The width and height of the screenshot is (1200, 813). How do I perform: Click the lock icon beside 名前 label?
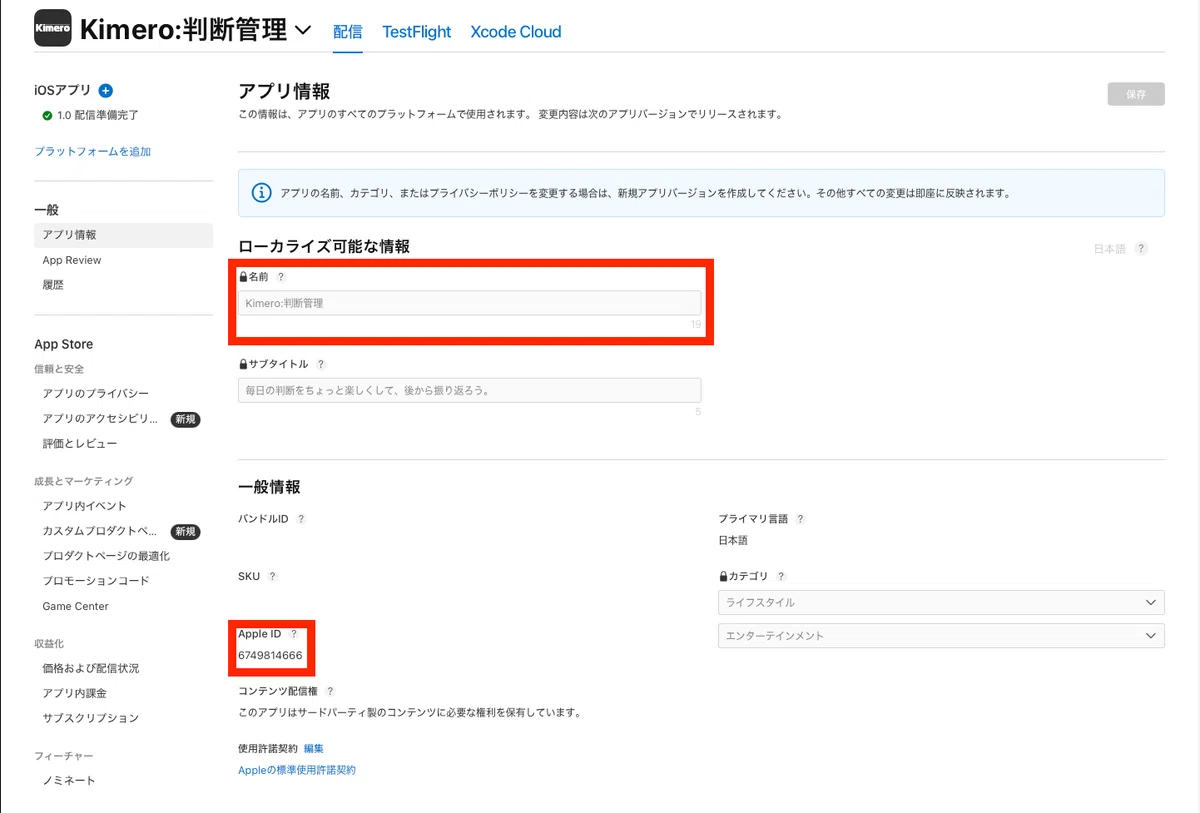[243, 276]
